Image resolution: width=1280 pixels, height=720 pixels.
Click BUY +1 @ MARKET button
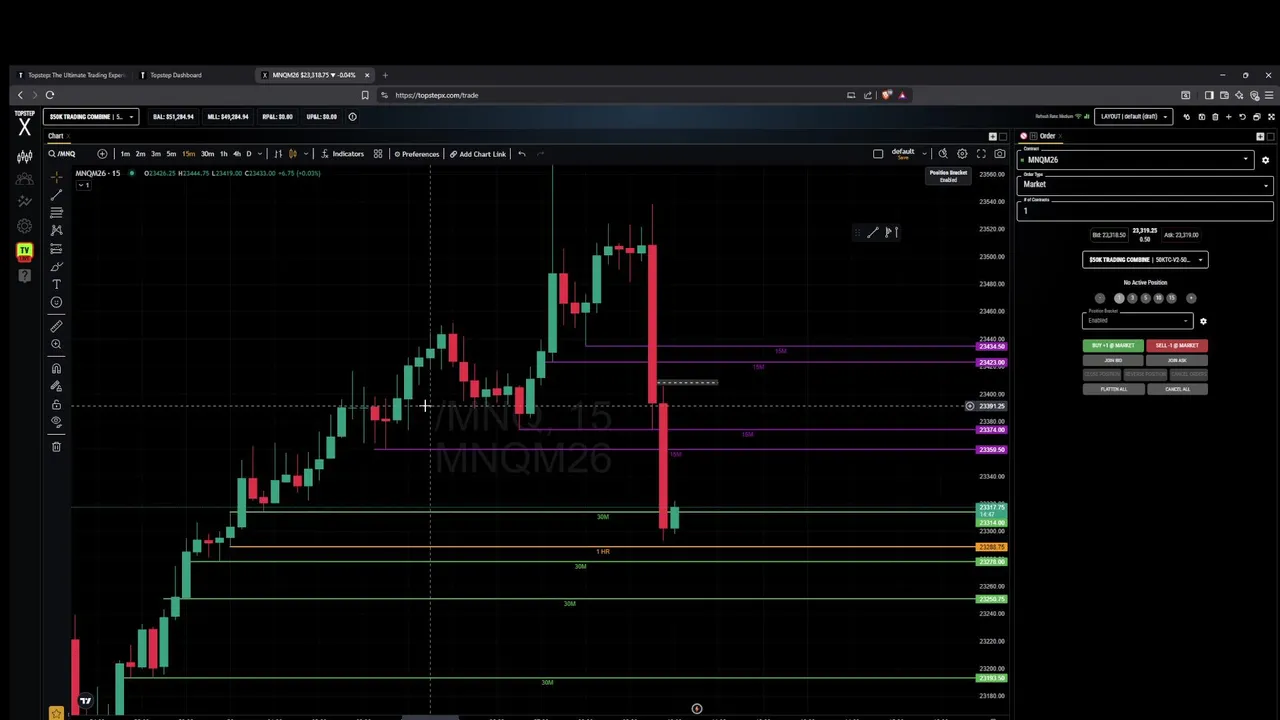1112,346
